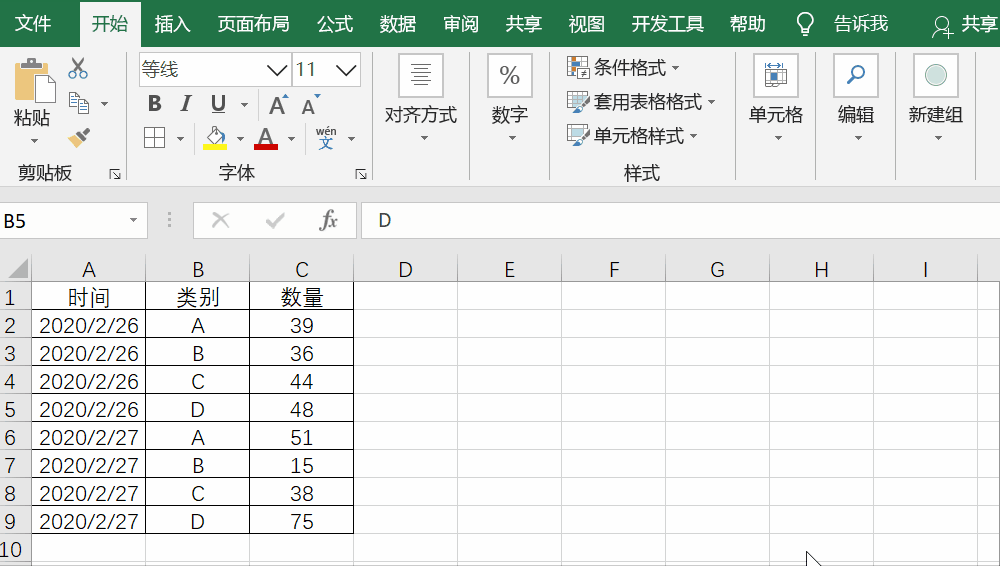Open the Editing (编辑) search group
The height and width of the screenshot is (566, 1000).
(x=856, y=99)
